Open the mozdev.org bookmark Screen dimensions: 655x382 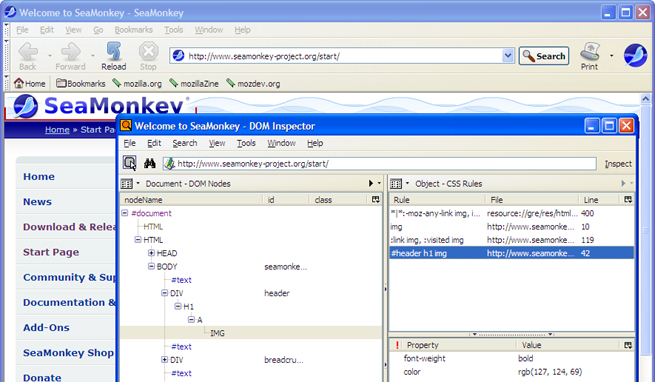[x=253, y=83]
